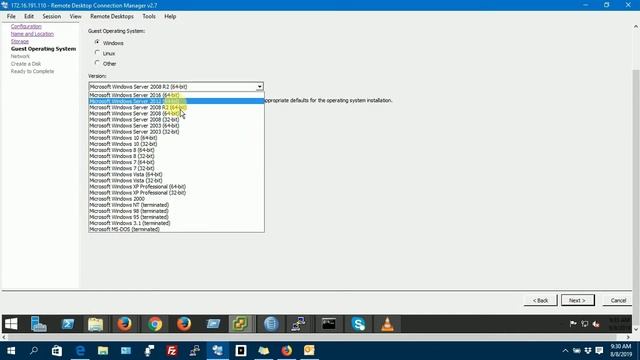Click the remote Action Center flag tray icon
Image resolution: width=640 pixels, height=360 pixels.
coord(573,324)
